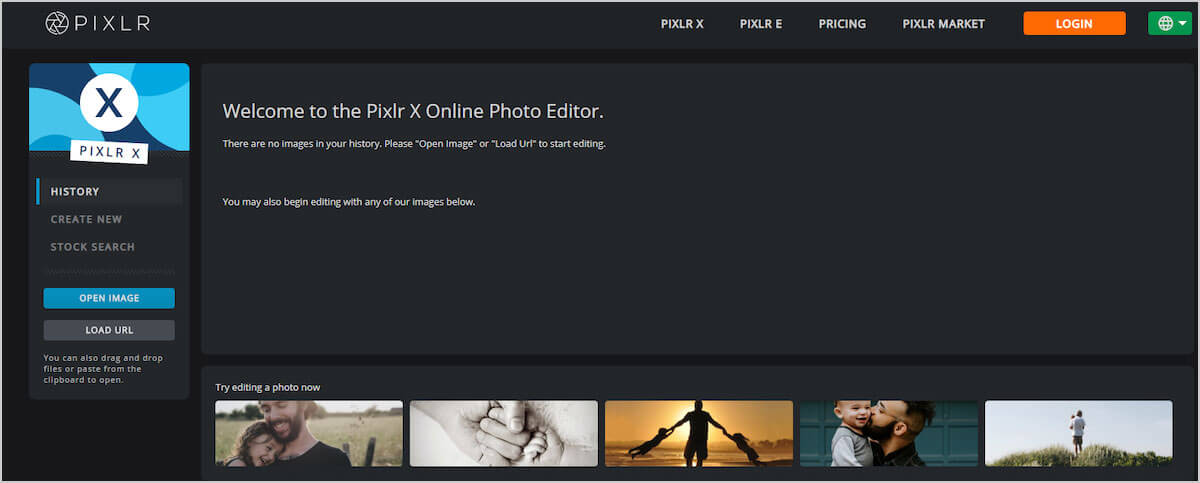Click the orange Login button

point(1074,23)
